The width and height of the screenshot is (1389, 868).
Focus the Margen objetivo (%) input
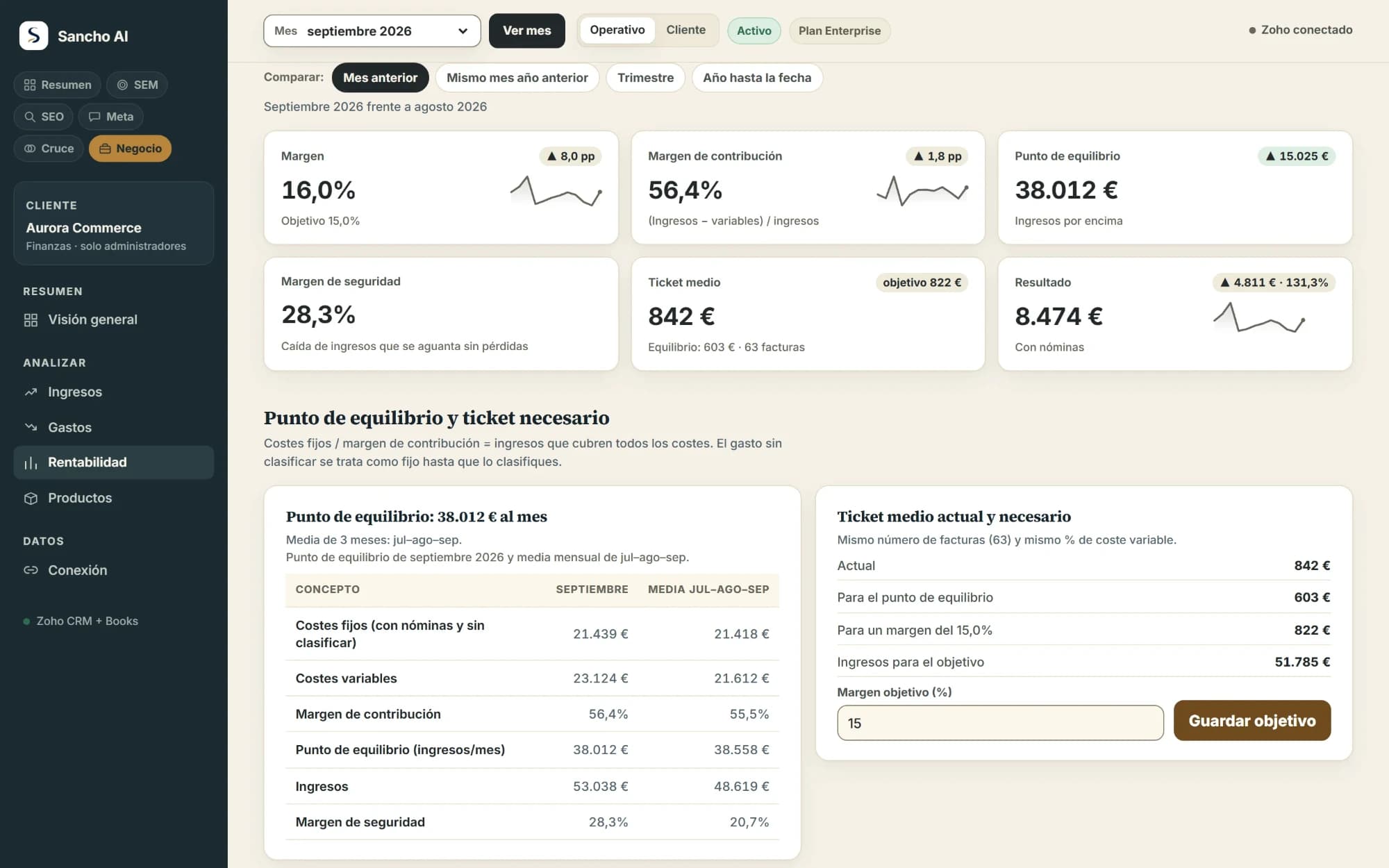[x=1000, y=724]
